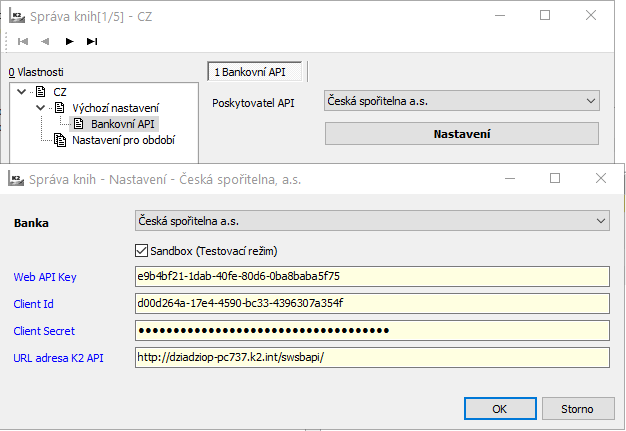626x431 pixels.
Task: Click document icon beside Výchozí nastavení
Action: coord(59,108)
